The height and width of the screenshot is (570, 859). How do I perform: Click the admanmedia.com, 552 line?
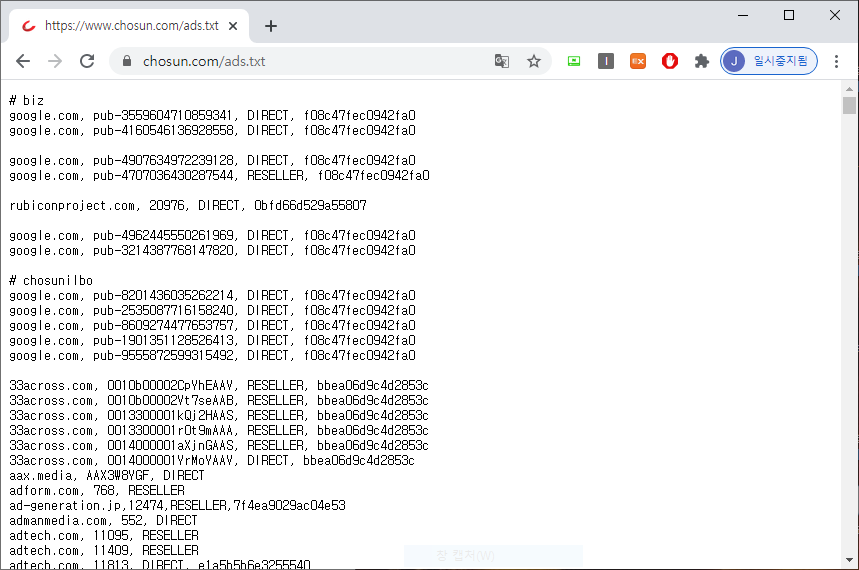[x=103, y=521]
